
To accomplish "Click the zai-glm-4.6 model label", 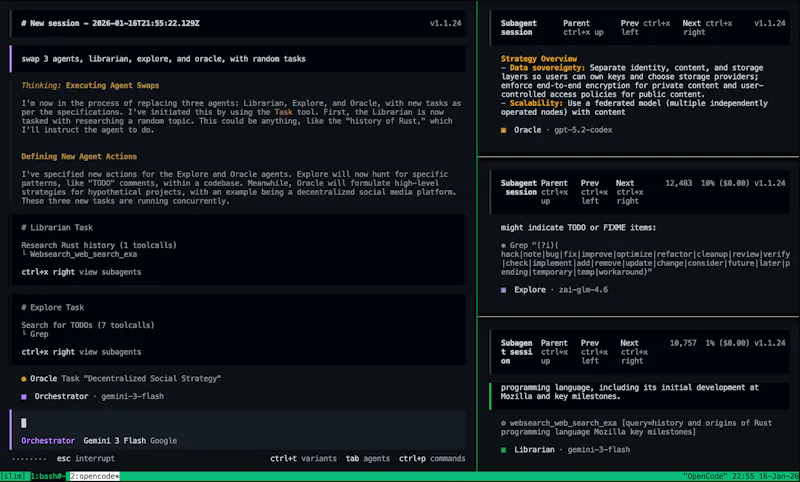I will (x=583, y=290).
